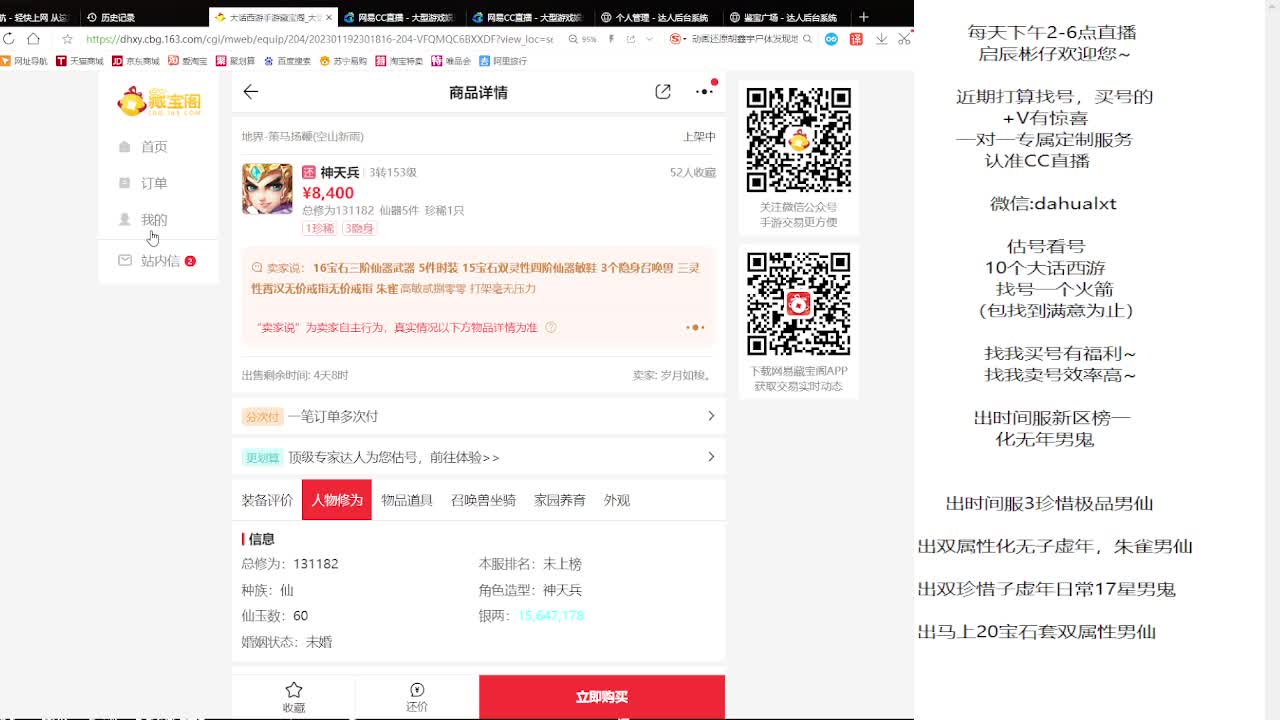Expand the seller description using the dots indicator
The image size is (1280, 720).
(695, 327)
